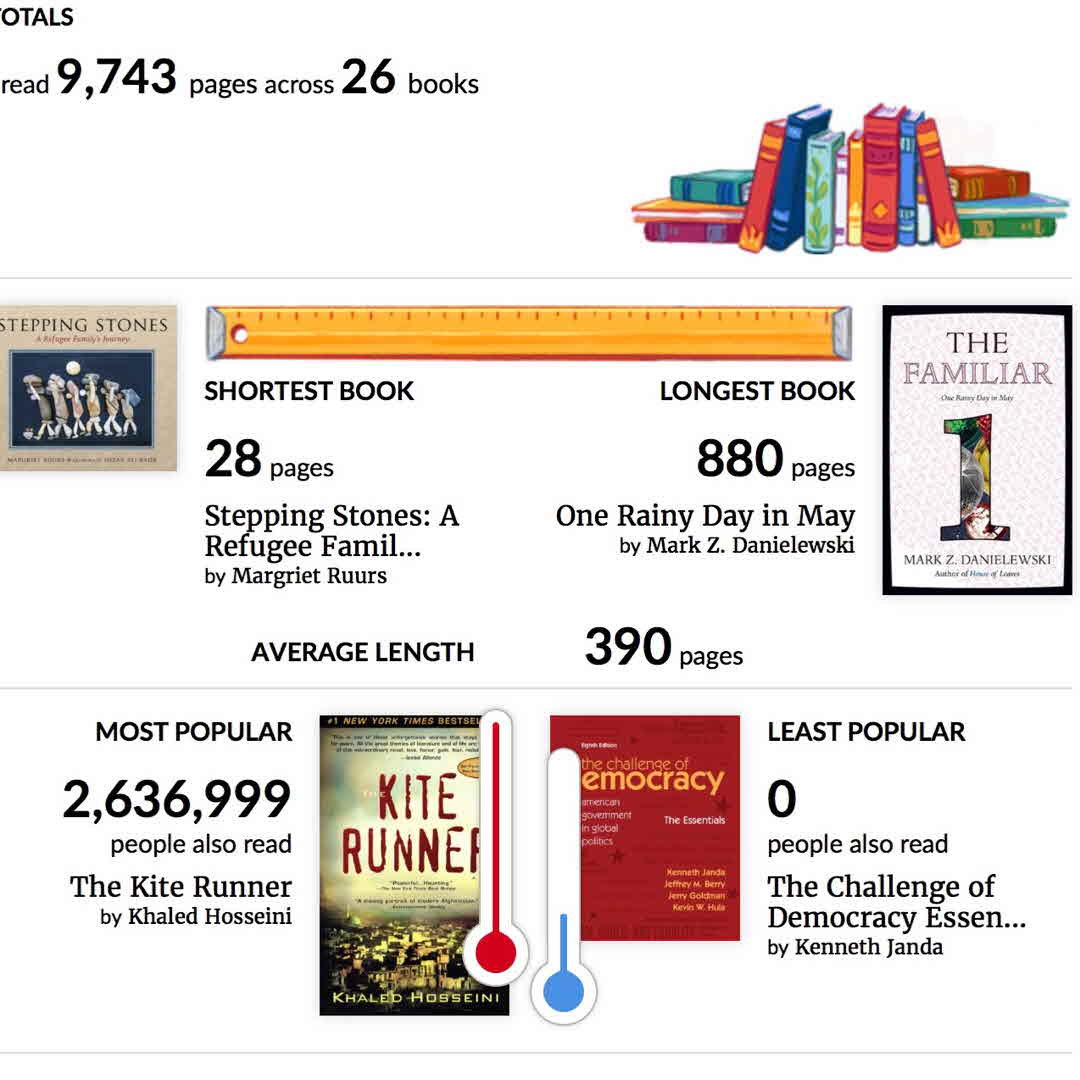Click the 390 pages average length
This screenshot has width=1080, height=1080.
pos(628,648)
